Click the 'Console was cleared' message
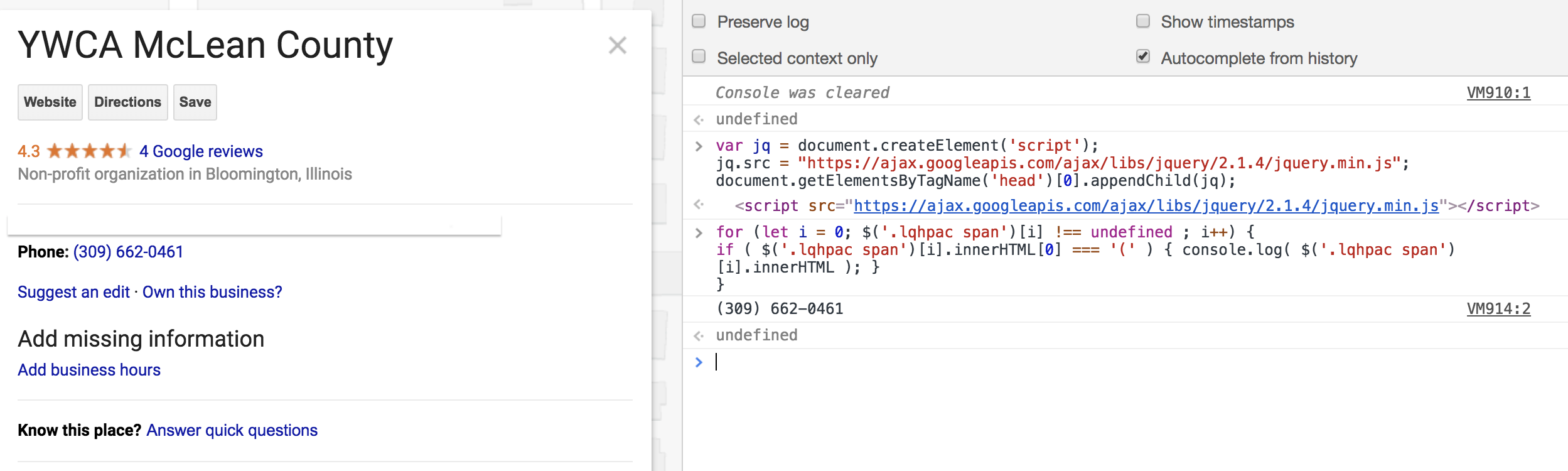Viewport: 1568px width, 471px height. click(802, 93)
